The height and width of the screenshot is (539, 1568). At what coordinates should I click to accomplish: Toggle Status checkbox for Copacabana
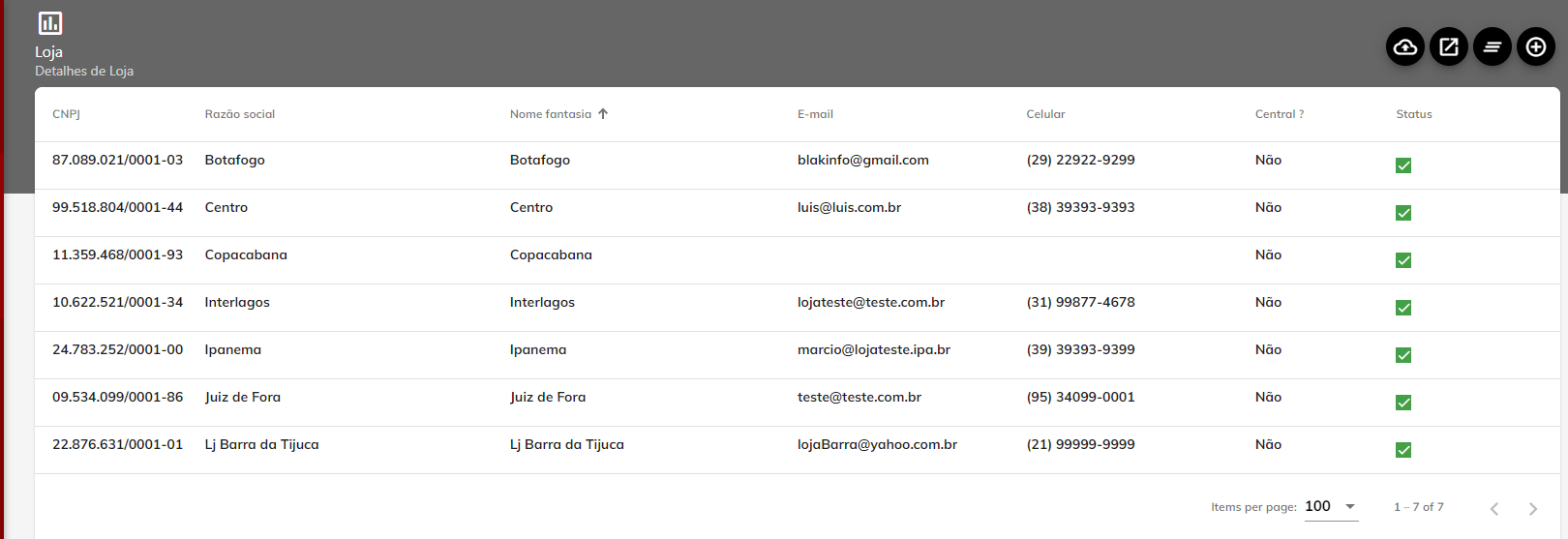(x=1403, y=260)
